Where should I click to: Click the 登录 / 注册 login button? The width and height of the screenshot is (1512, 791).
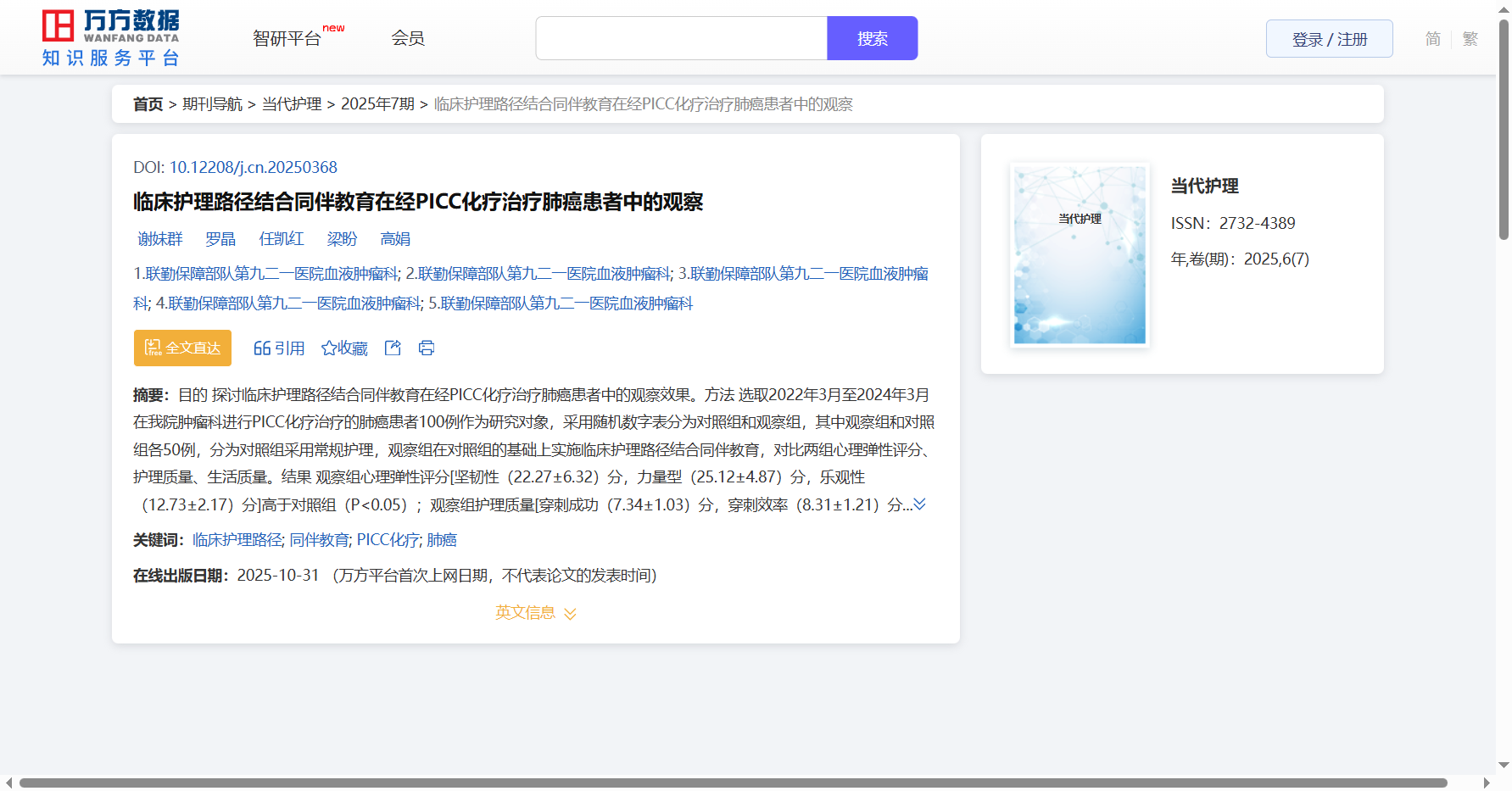(1329, 39)
